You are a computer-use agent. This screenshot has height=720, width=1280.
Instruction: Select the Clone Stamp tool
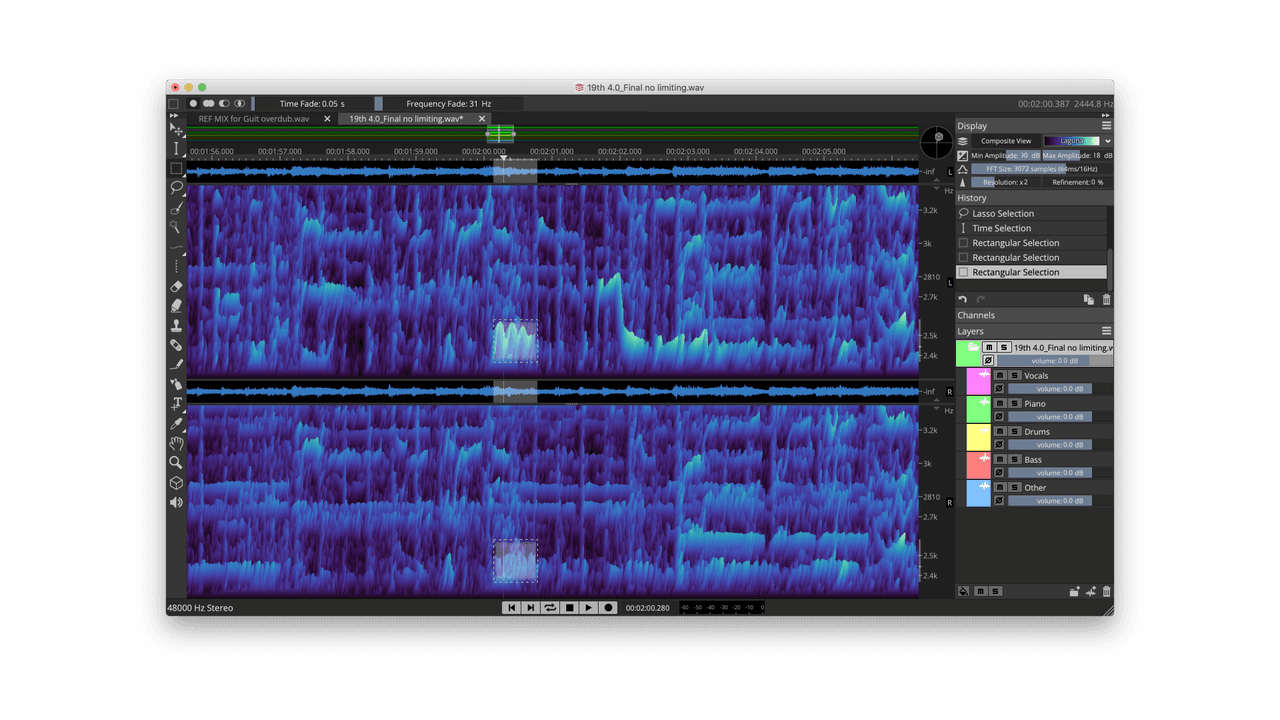[176, 325]
